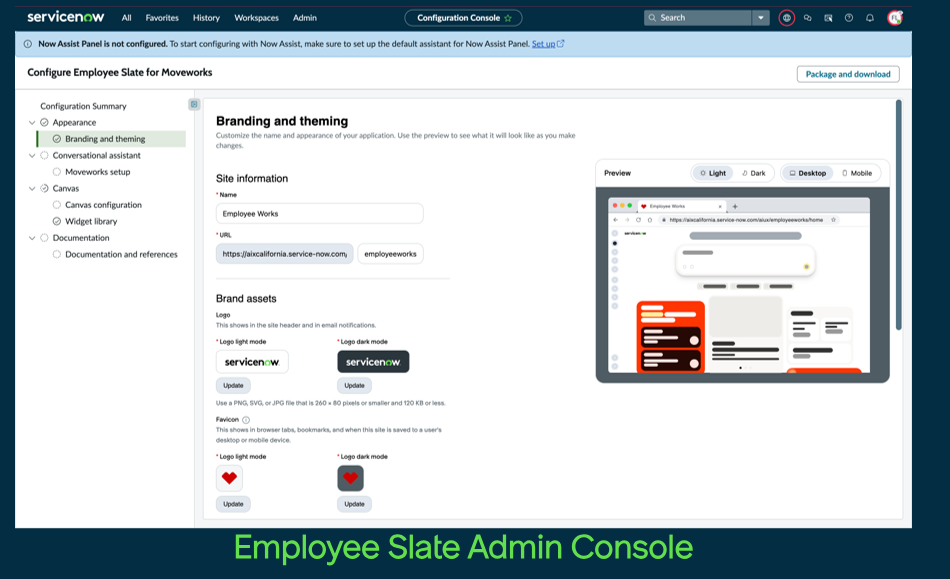Switch preview to Desktop view
Image resolution: width=950 pixels, height=579 pixels.
807,173
